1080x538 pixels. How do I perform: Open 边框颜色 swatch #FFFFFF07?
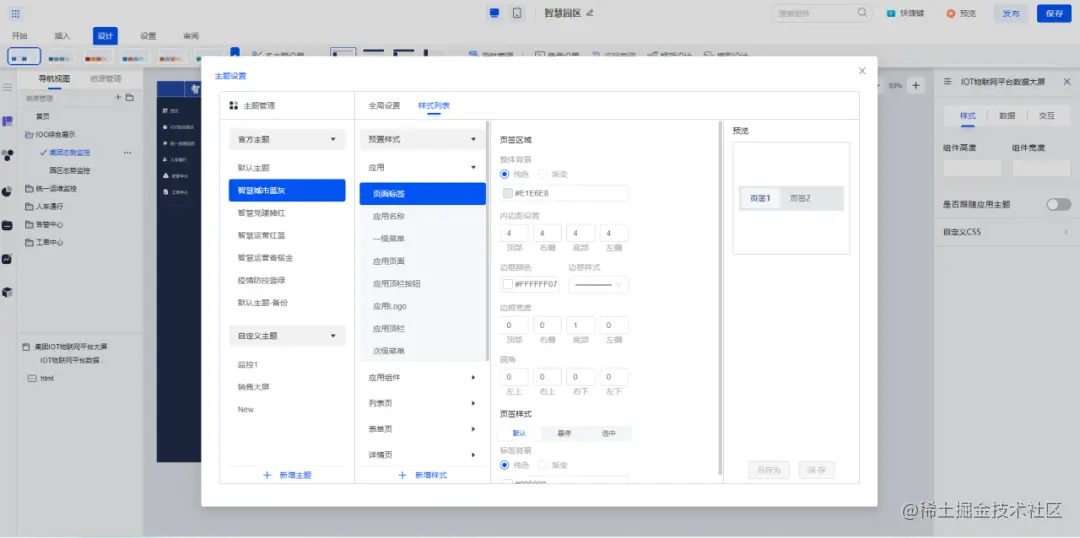pos(508,284)
